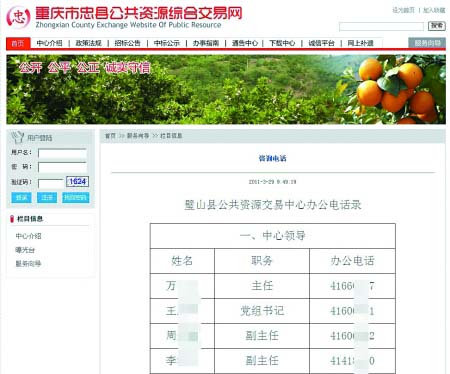The image size is (450, 374).
Task: Click the 办公电话 column header cell
Action: coord(353,261)
